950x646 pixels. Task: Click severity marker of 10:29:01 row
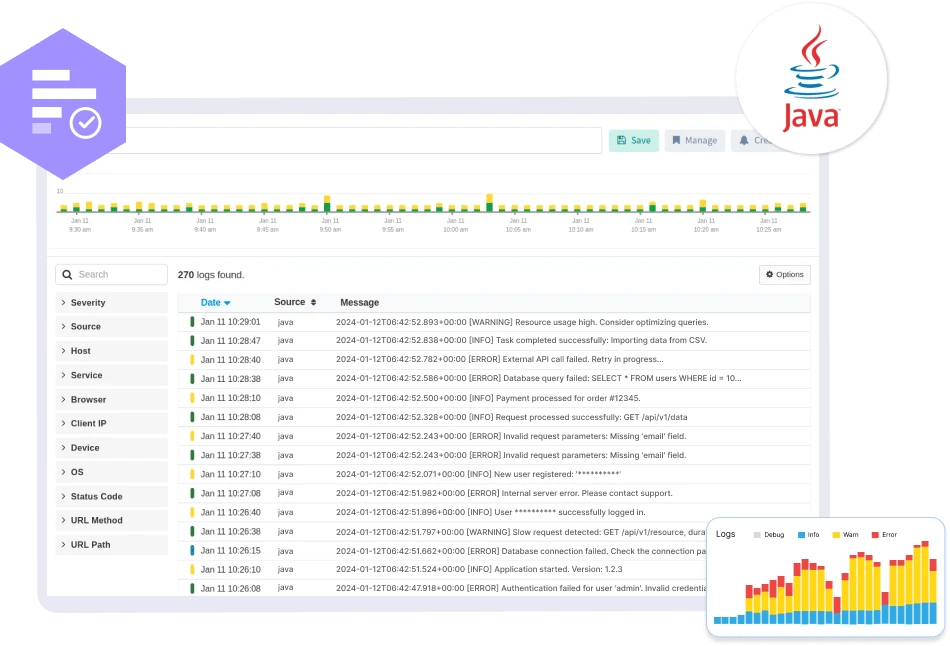click(x=192, y=322)
